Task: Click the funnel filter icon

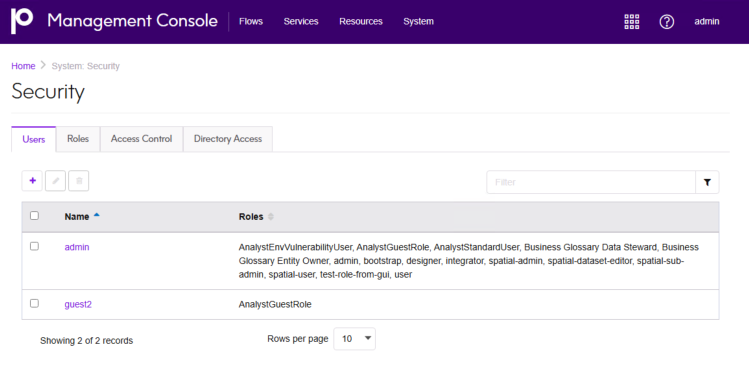Action: tap(707, 182)
